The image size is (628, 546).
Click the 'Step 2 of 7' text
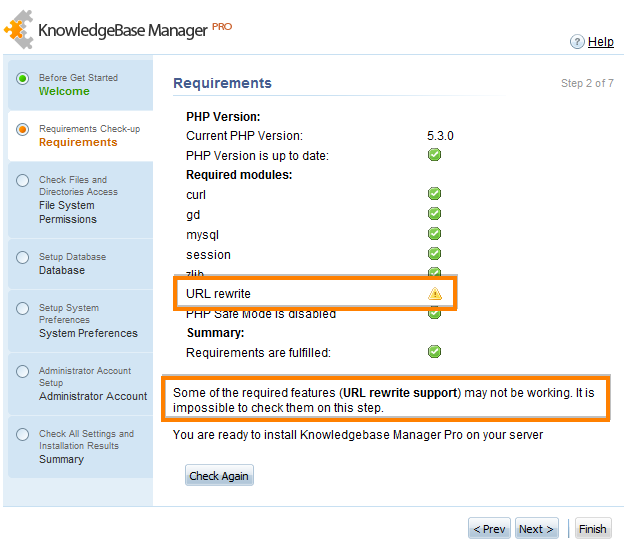click(x=587, y=83)
